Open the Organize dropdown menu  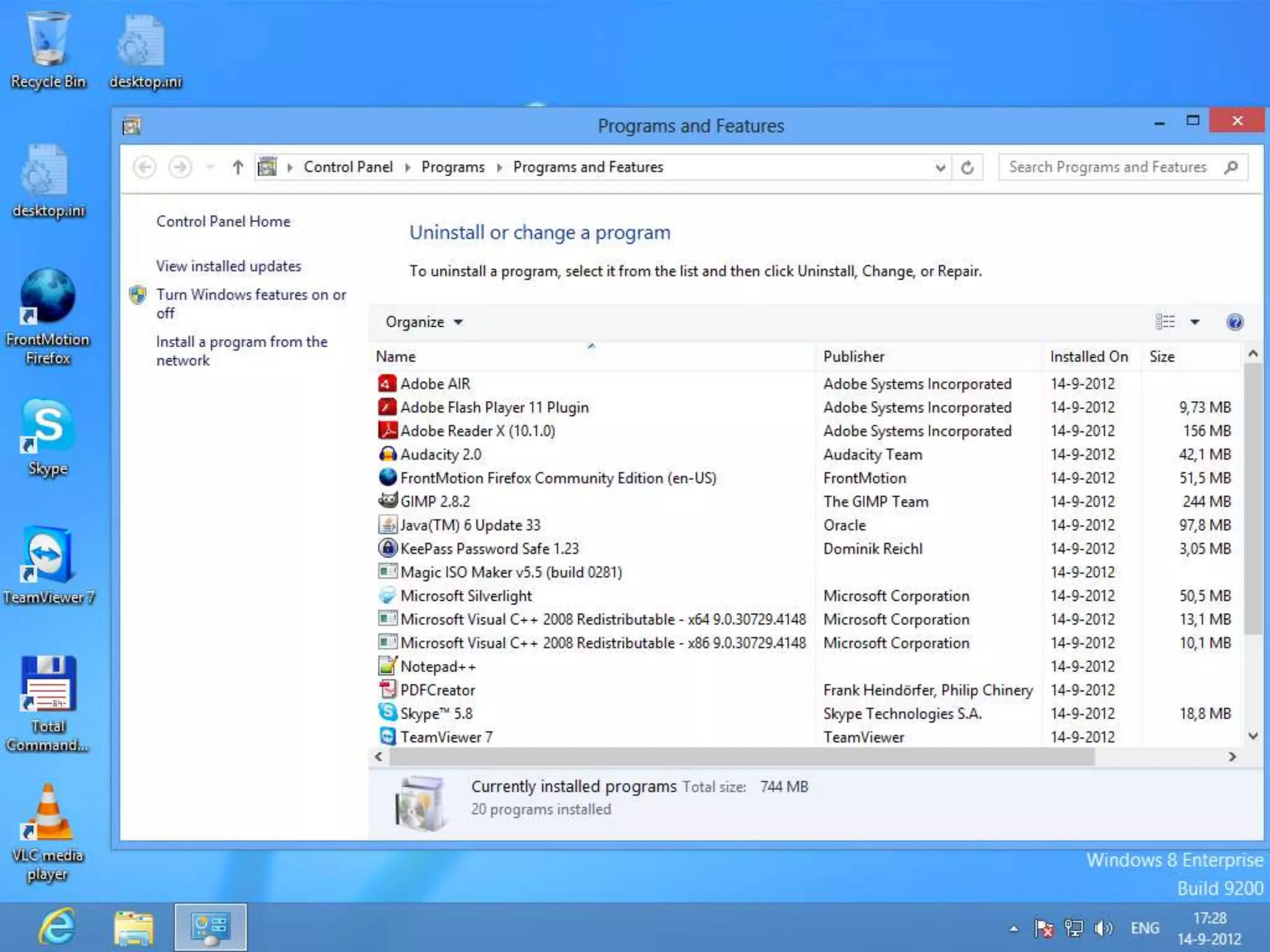424,322
